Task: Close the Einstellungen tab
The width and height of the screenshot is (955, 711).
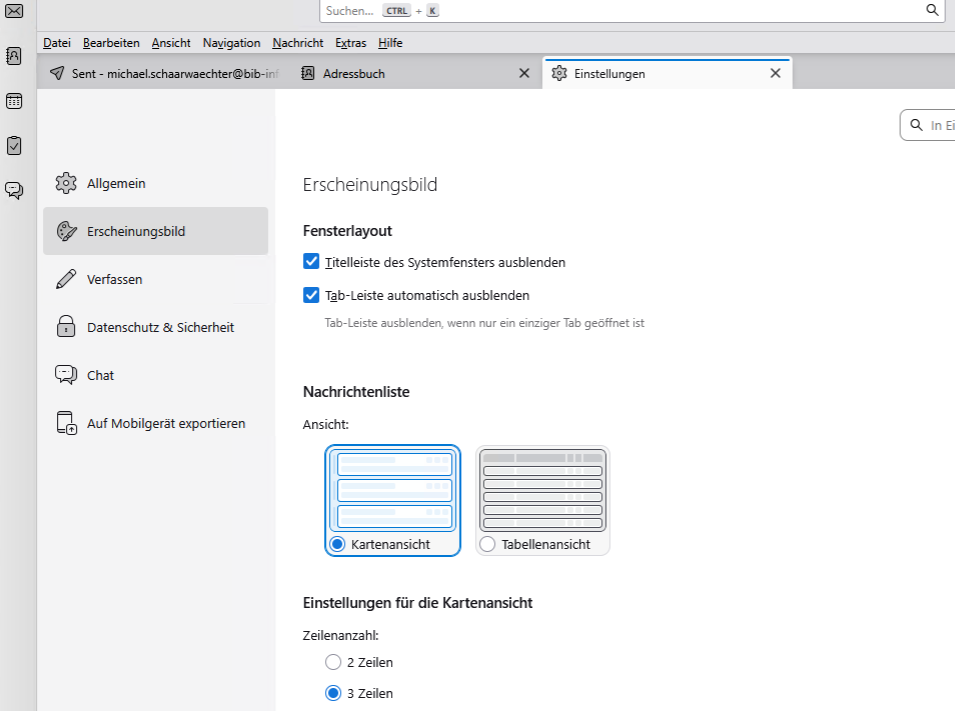Action: pos(774,73)
